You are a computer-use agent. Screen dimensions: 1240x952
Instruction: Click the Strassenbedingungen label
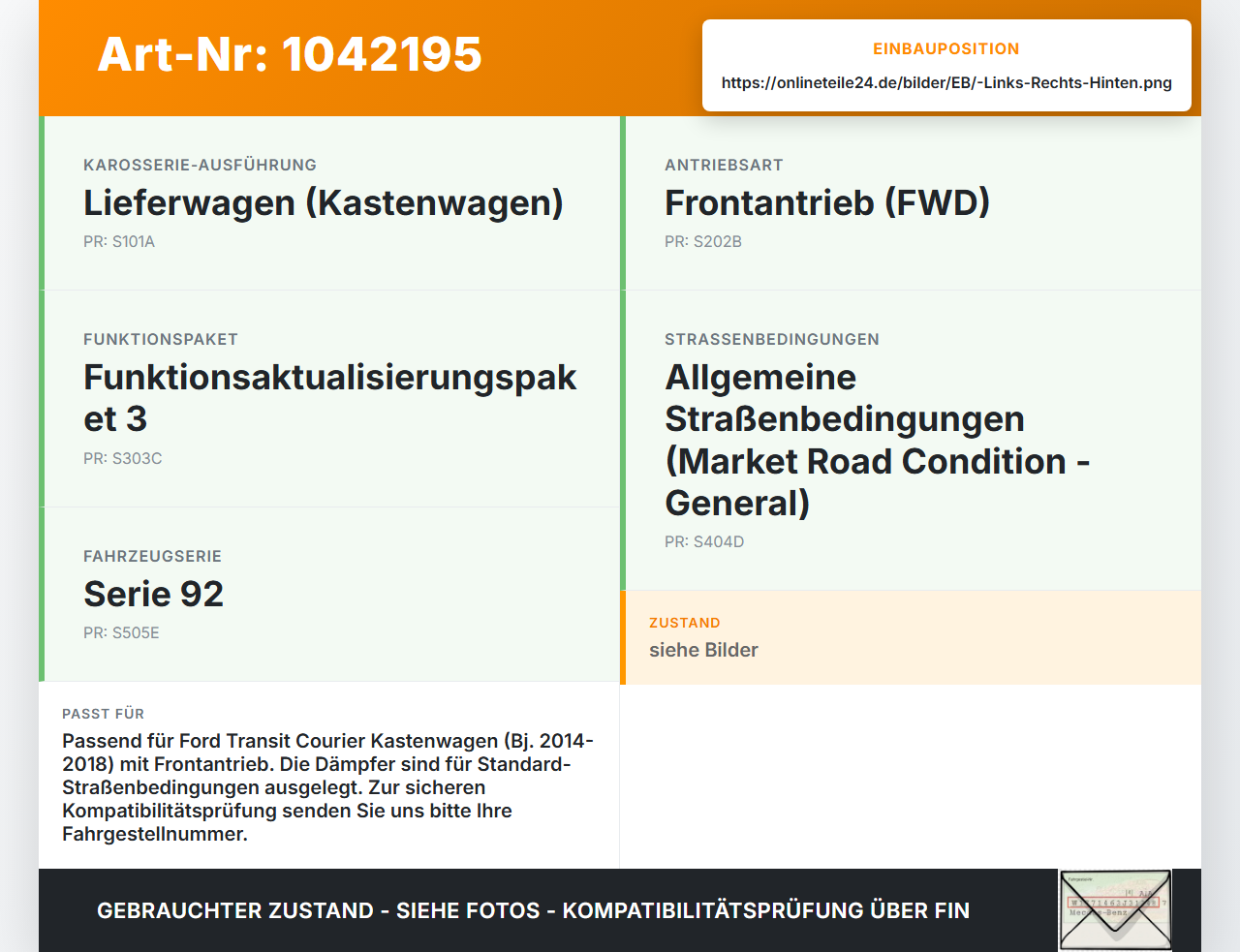click(772, 340)
